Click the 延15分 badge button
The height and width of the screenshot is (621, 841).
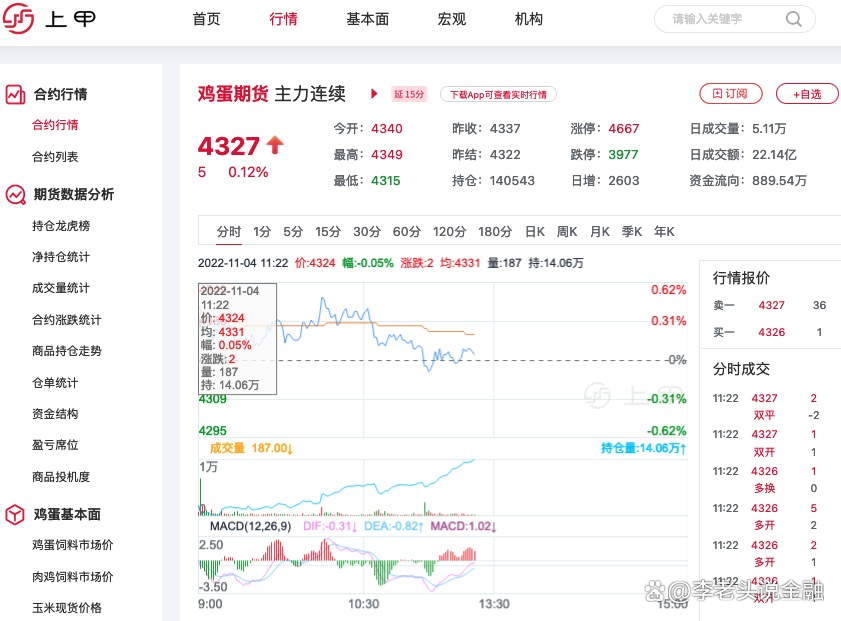click(408, 94)
